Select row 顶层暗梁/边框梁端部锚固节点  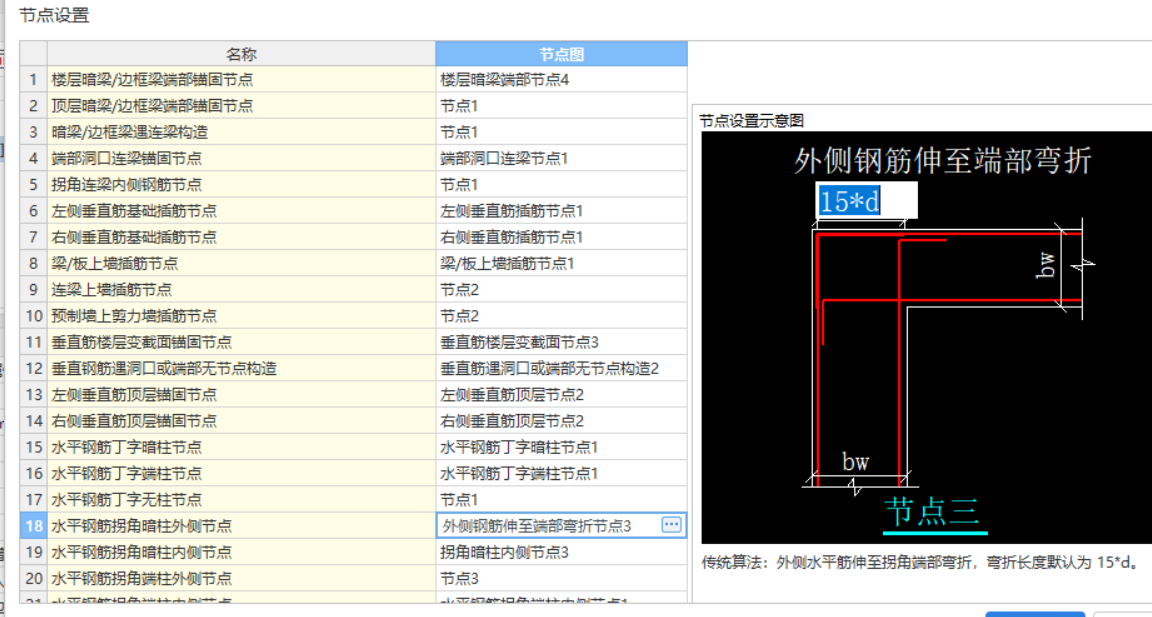click(x=242, y=106)
